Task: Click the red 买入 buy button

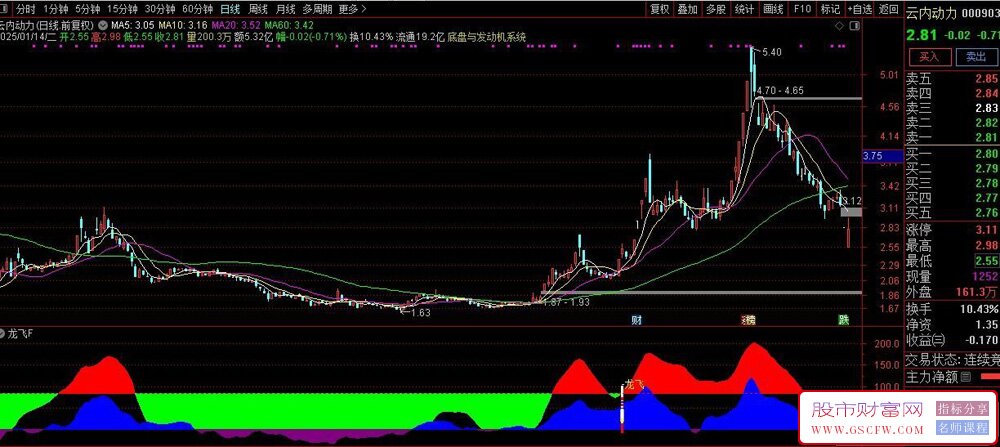Action: [x=929, y=57]
